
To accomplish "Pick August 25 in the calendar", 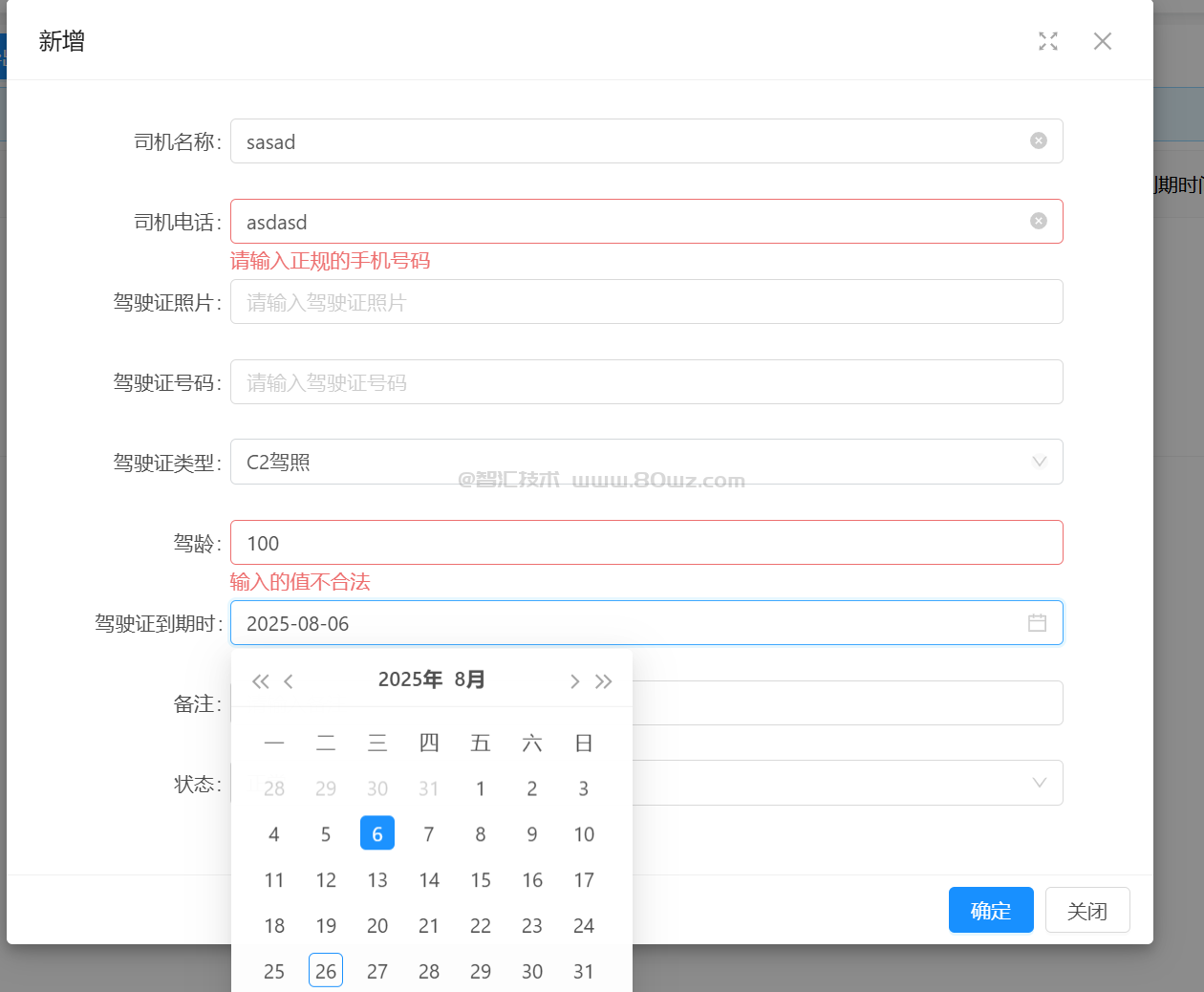I will point(274,972).
